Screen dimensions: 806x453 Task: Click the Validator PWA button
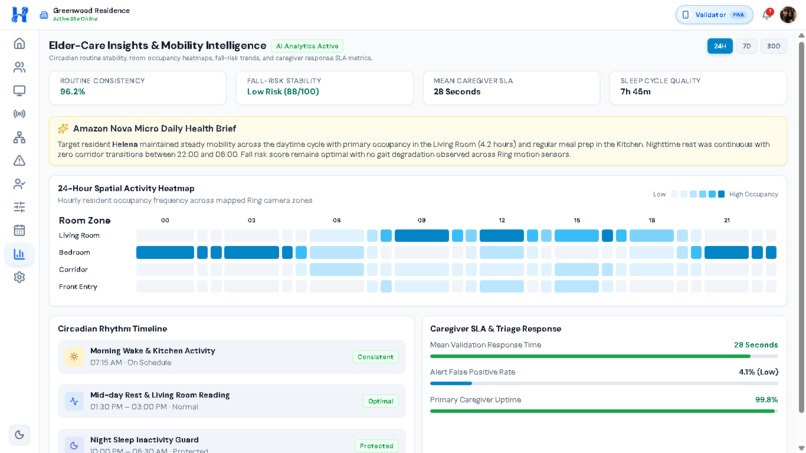(x=714, y=15)
